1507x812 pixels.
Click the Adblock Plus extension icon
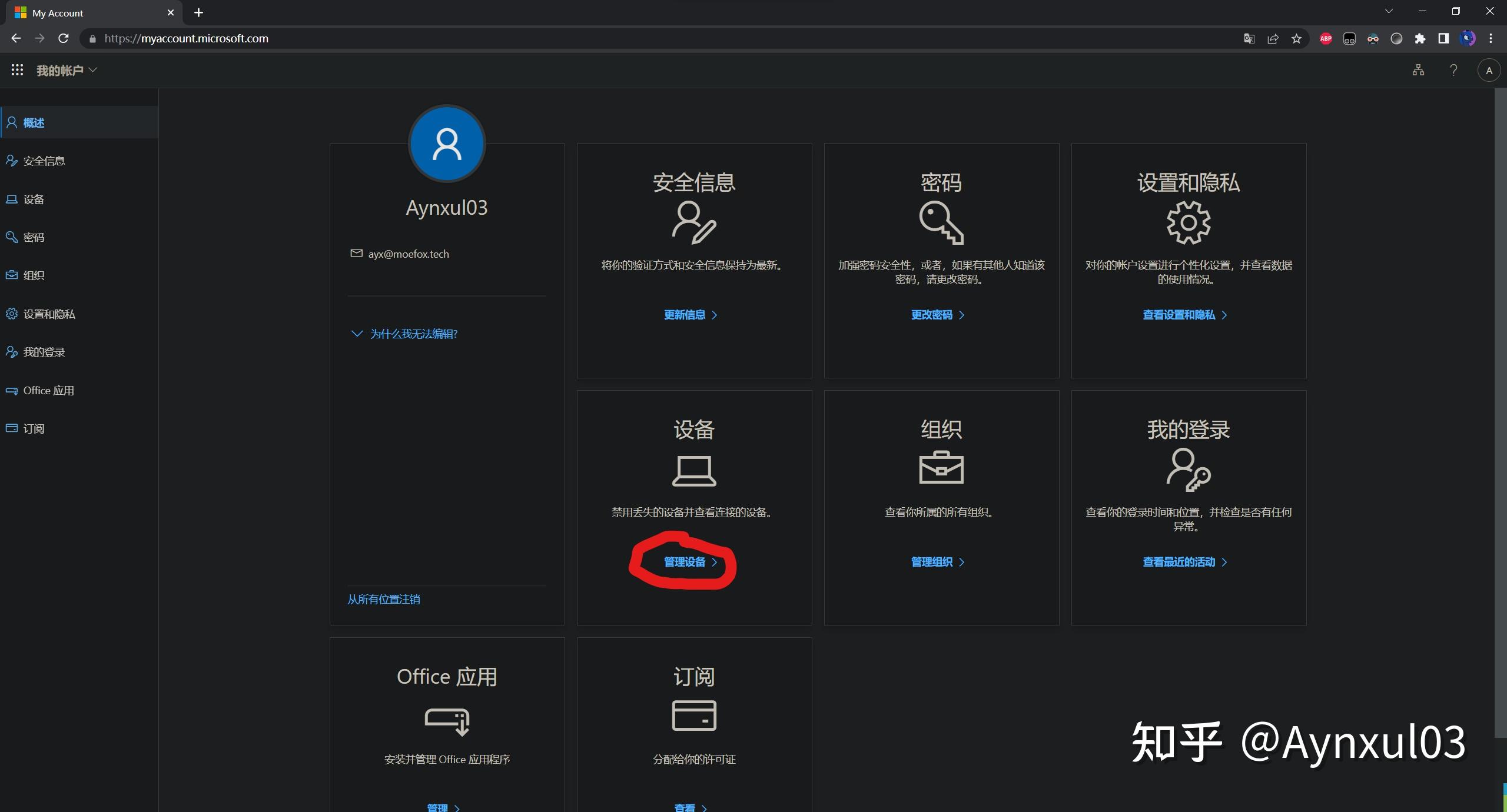click(1326, 39)
